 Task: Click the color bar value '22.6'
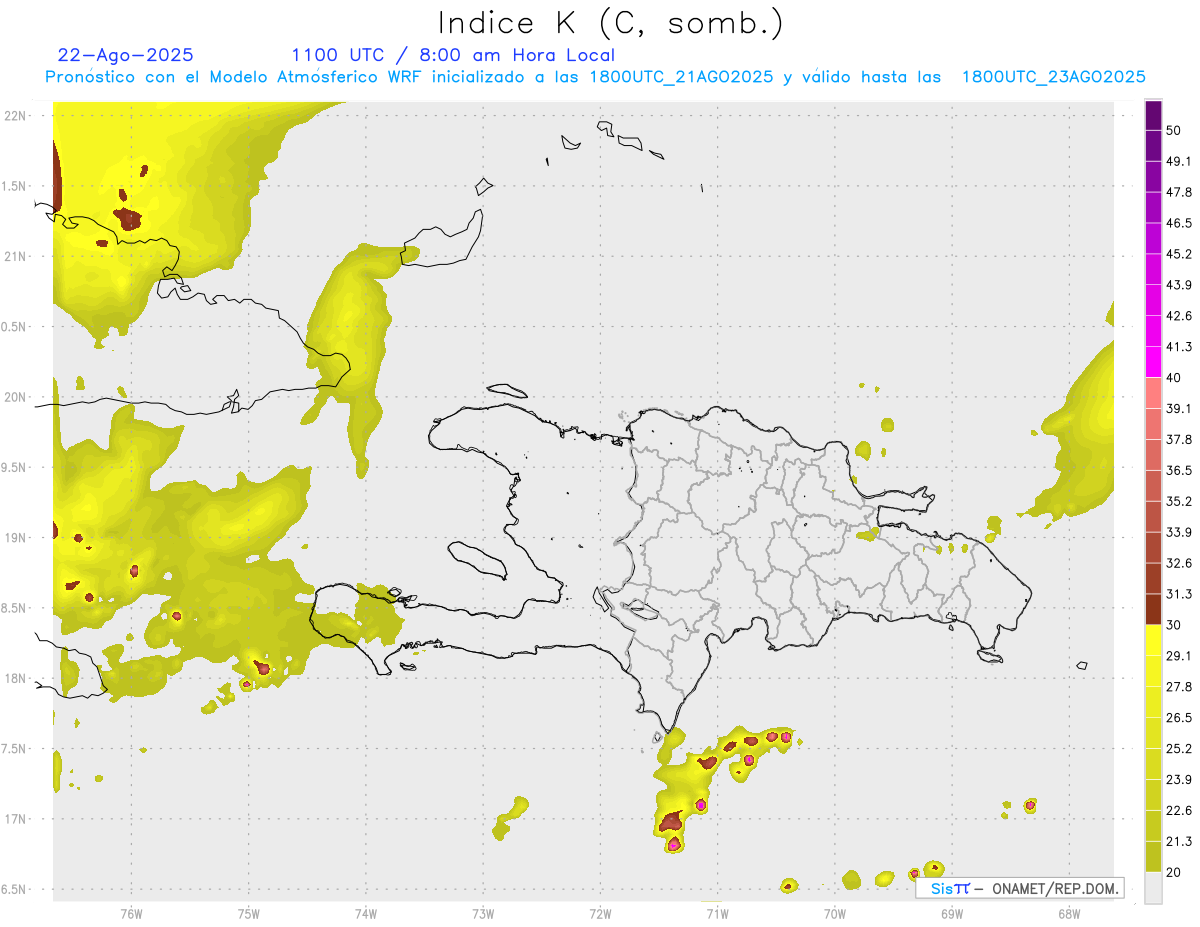(x=1179, y=811)
